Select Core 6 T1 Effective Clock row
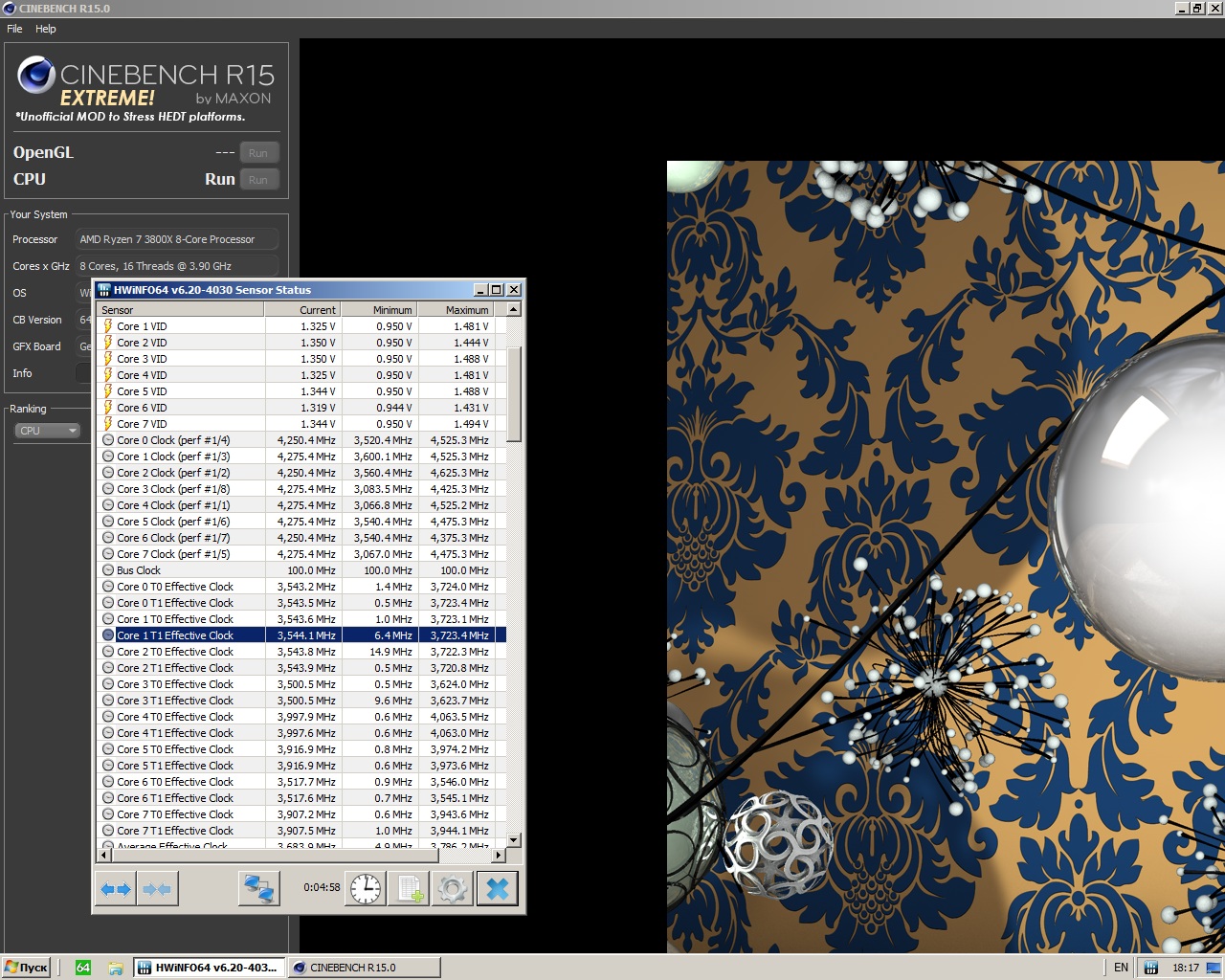 pos(302,798)
